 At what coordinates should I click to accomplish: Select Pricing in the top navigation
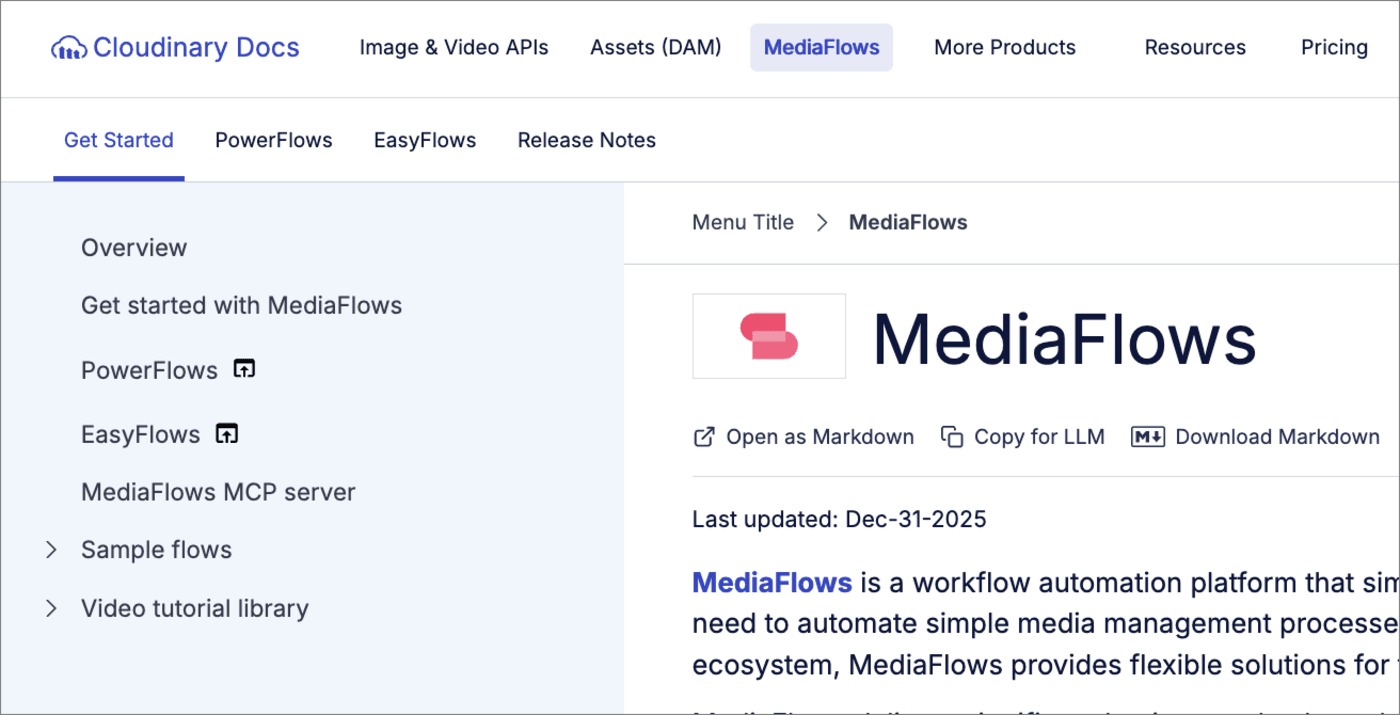(1334, 47)
